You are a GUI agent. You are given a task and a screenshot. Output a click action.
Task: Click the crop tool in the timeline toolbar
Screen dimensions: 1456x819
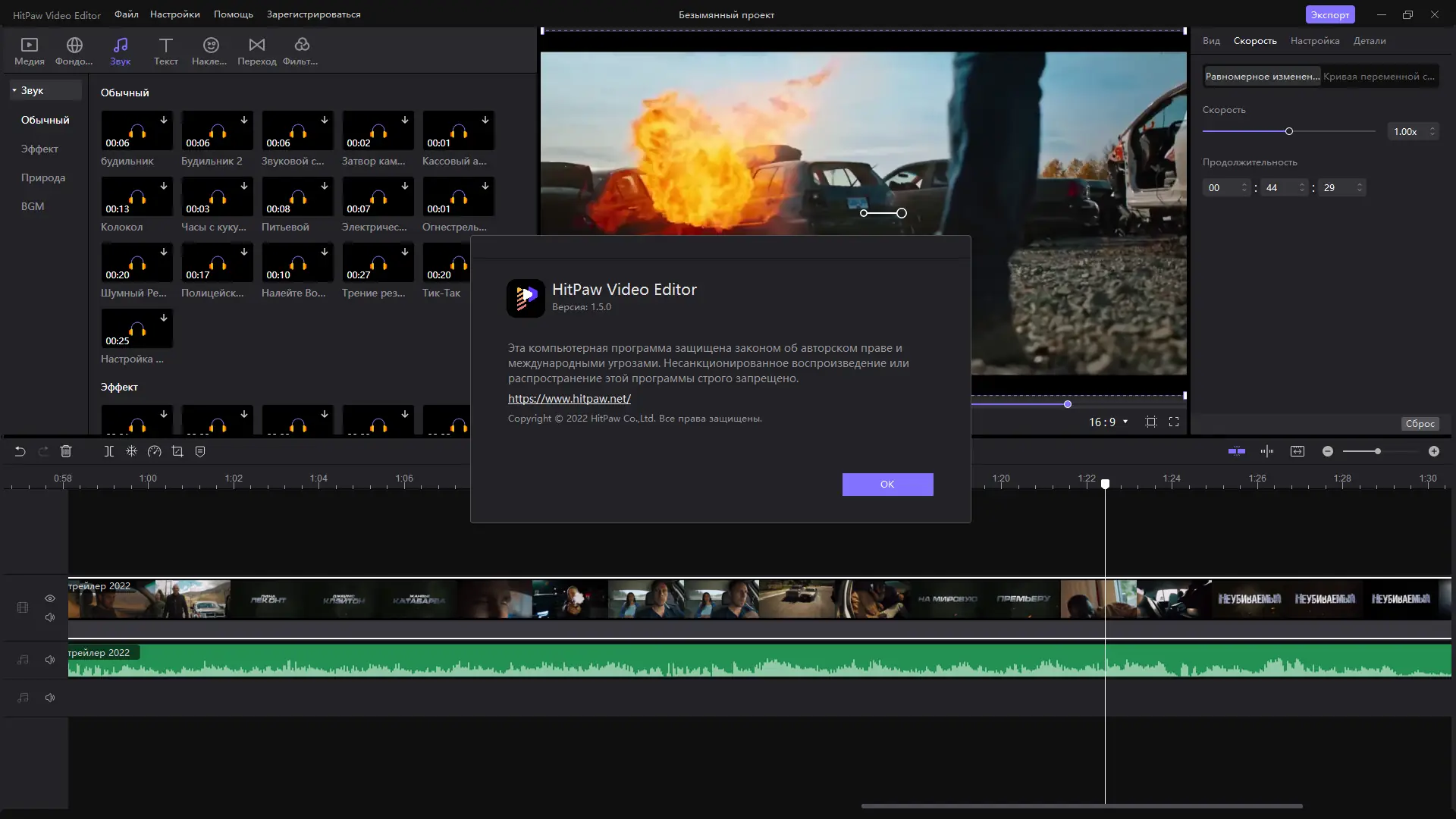pos(177,451)
